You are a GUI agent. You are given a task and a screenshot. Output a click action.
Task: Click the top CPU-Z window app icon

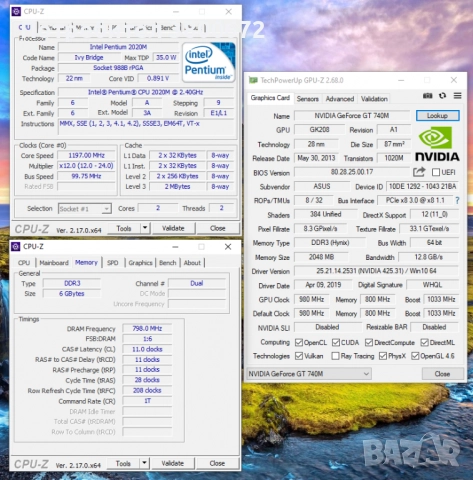pyautogui.click(x=16, y=12)
